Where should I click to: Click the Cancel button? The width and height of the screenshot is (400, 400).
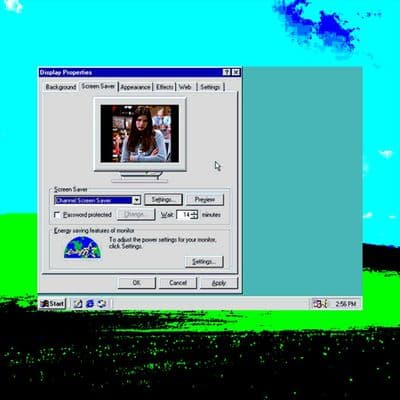178,283
